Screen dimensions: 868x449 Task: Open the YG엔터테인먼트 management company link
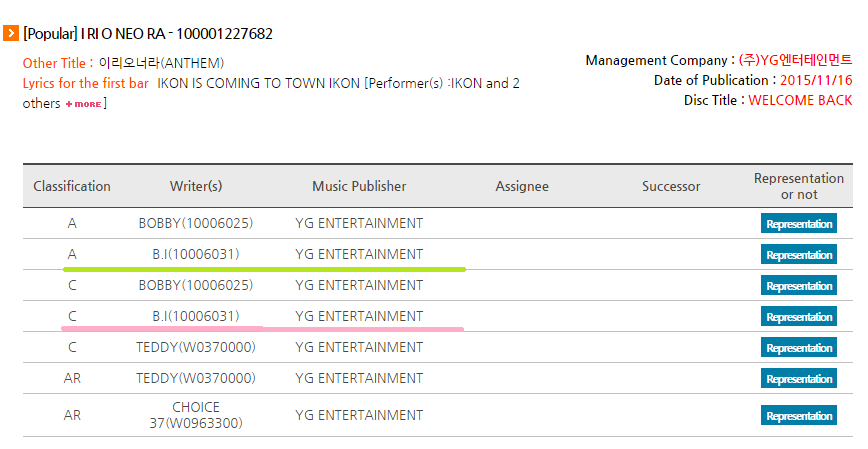tap(795, 60)
